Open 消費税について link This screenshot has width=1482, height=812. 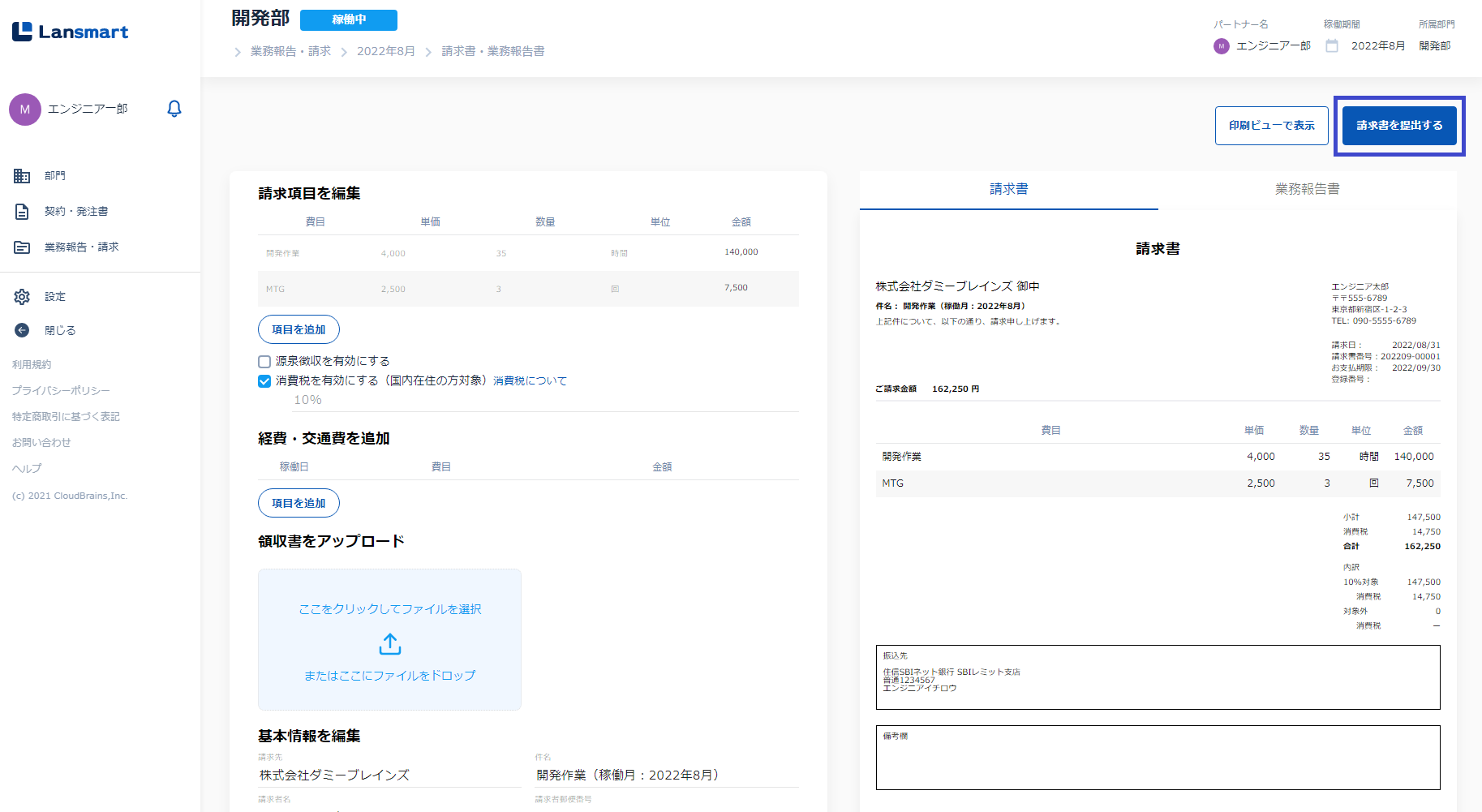(530, 381)
